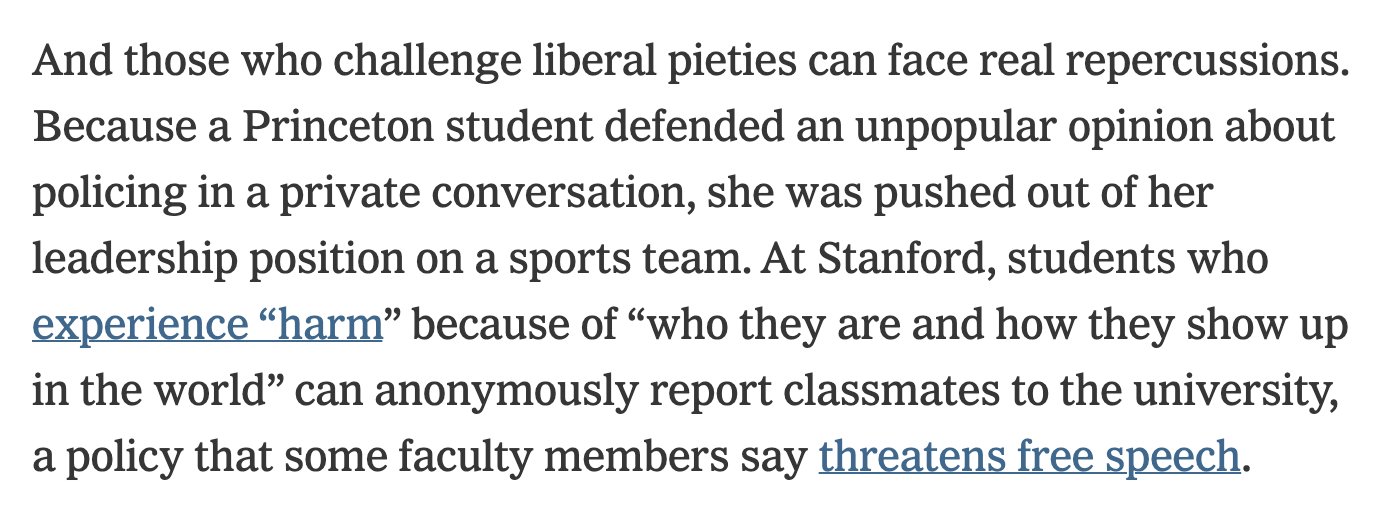Open the 'experience "harm' link
This screenshot has height=526, width=1398.
(208, 325)
